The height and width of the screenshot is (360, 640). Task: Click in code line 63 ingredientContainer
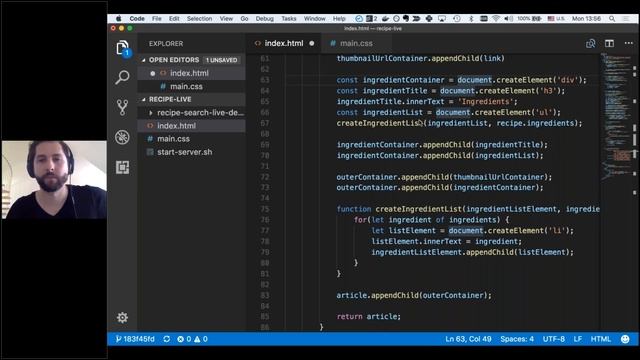tap(403, 80)
